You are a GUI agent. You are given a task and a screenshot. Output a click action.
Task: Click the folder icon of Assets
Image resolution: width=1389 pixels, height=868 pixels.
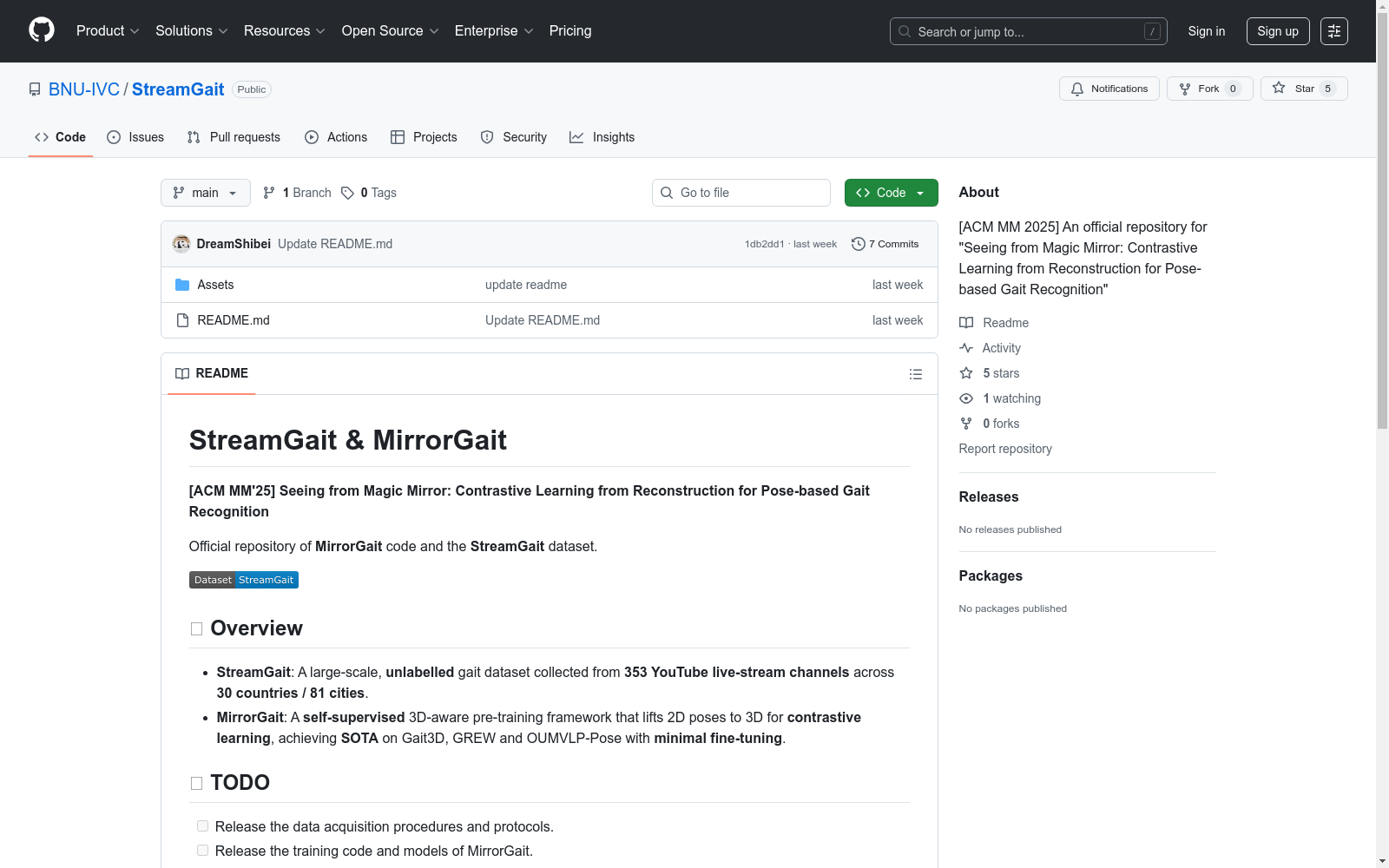[x=182, y=285]
